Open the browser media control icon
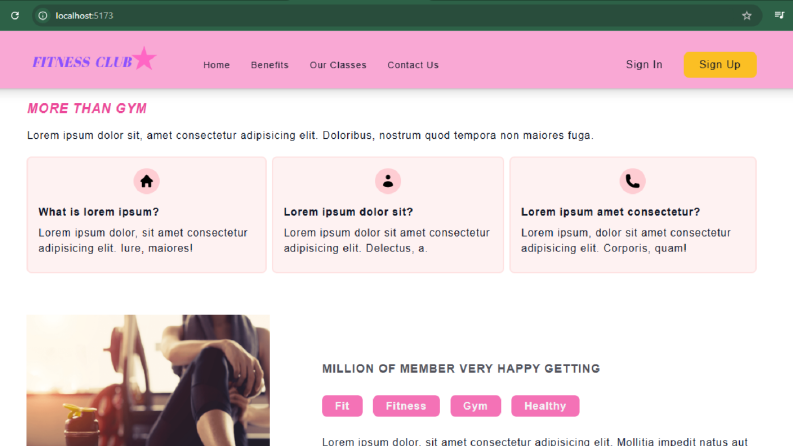 pyautogui.click(x=779, y=15)
